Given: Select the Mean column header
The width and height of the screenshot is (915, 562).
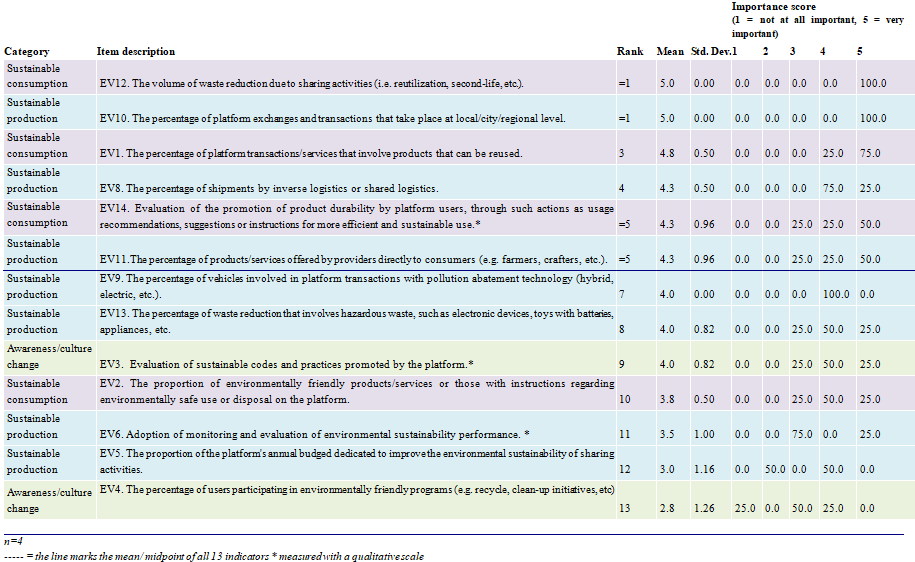Looking at the screenshot, I should click(x=669, y=52).
